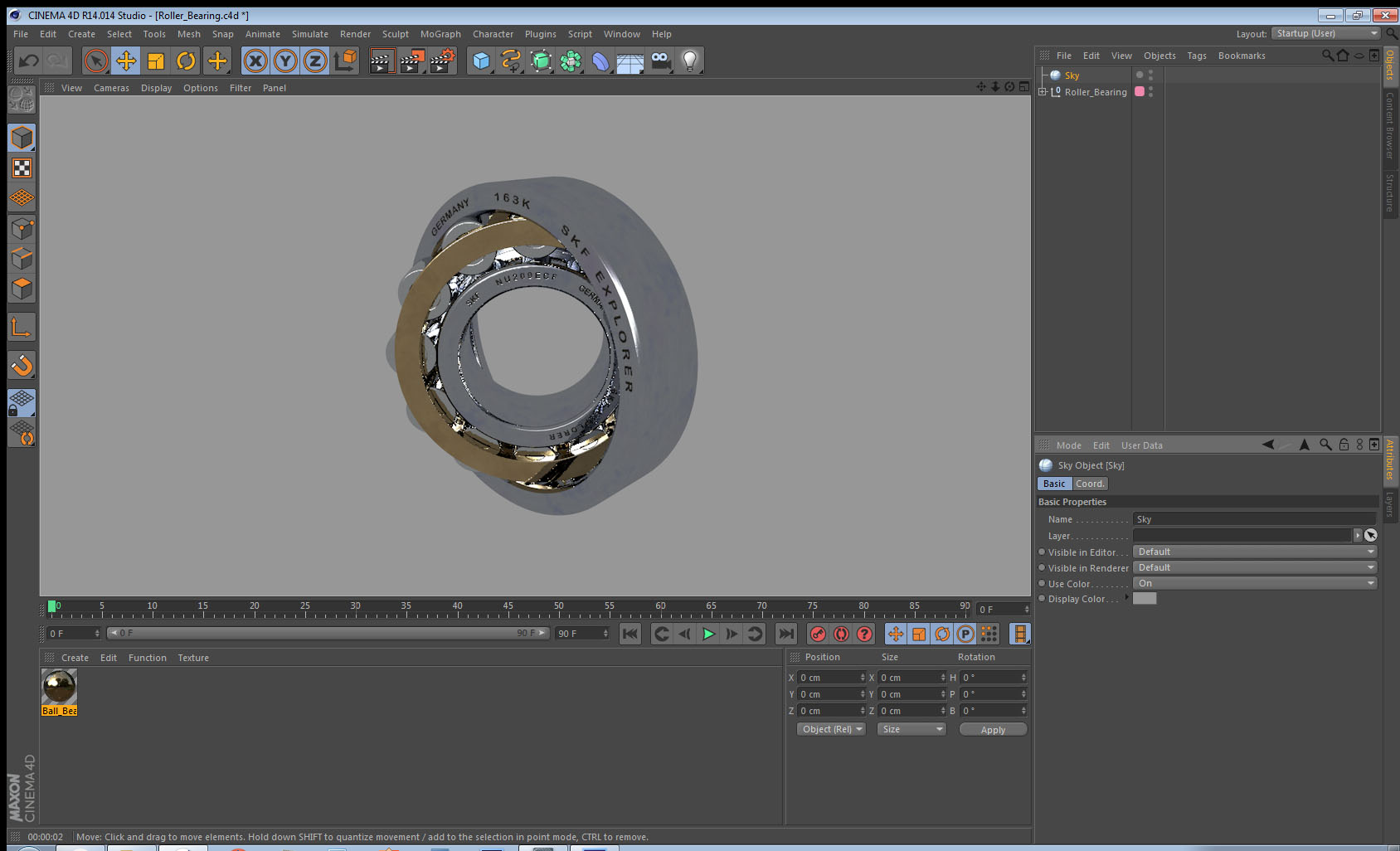1400x851 pixels.
Task: Open Use Color dropdown
Action: point(1255,583)
